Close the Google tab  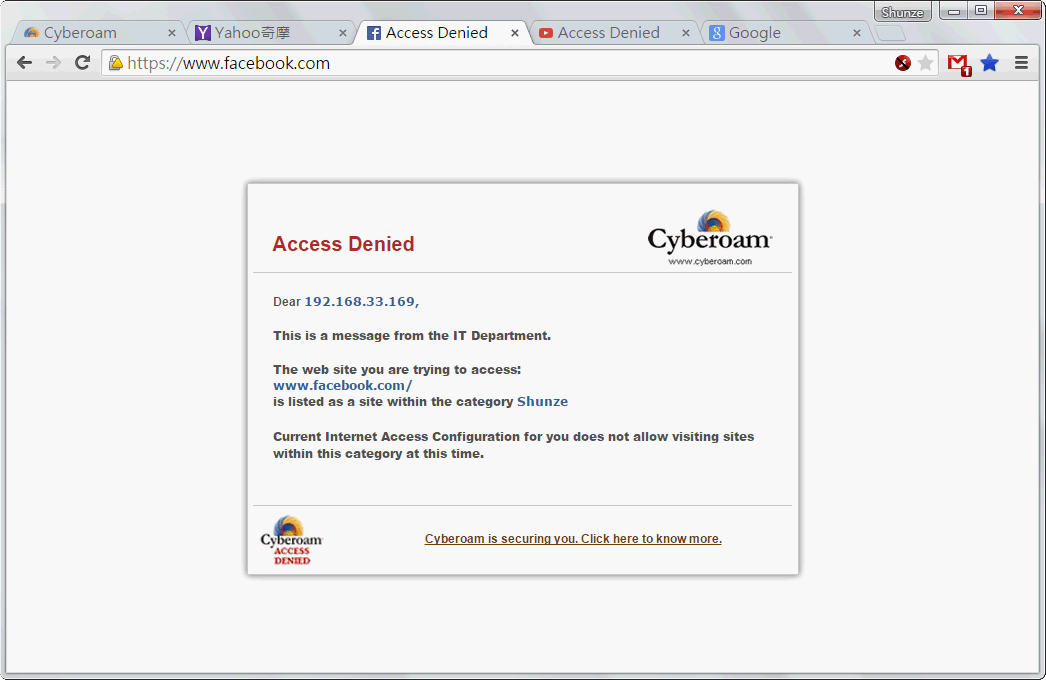pos(857,33)
